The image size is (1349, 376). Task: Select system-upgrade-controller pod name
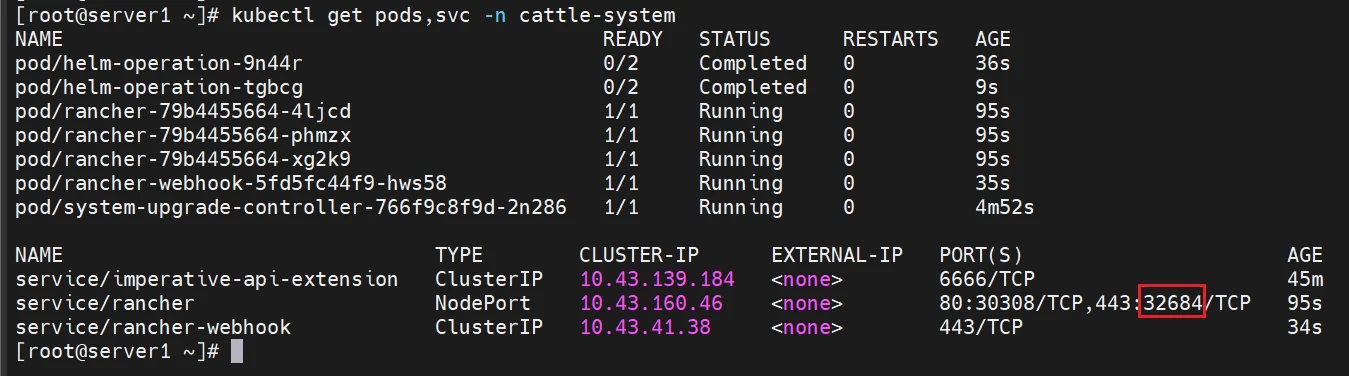[x=291, y=207]
